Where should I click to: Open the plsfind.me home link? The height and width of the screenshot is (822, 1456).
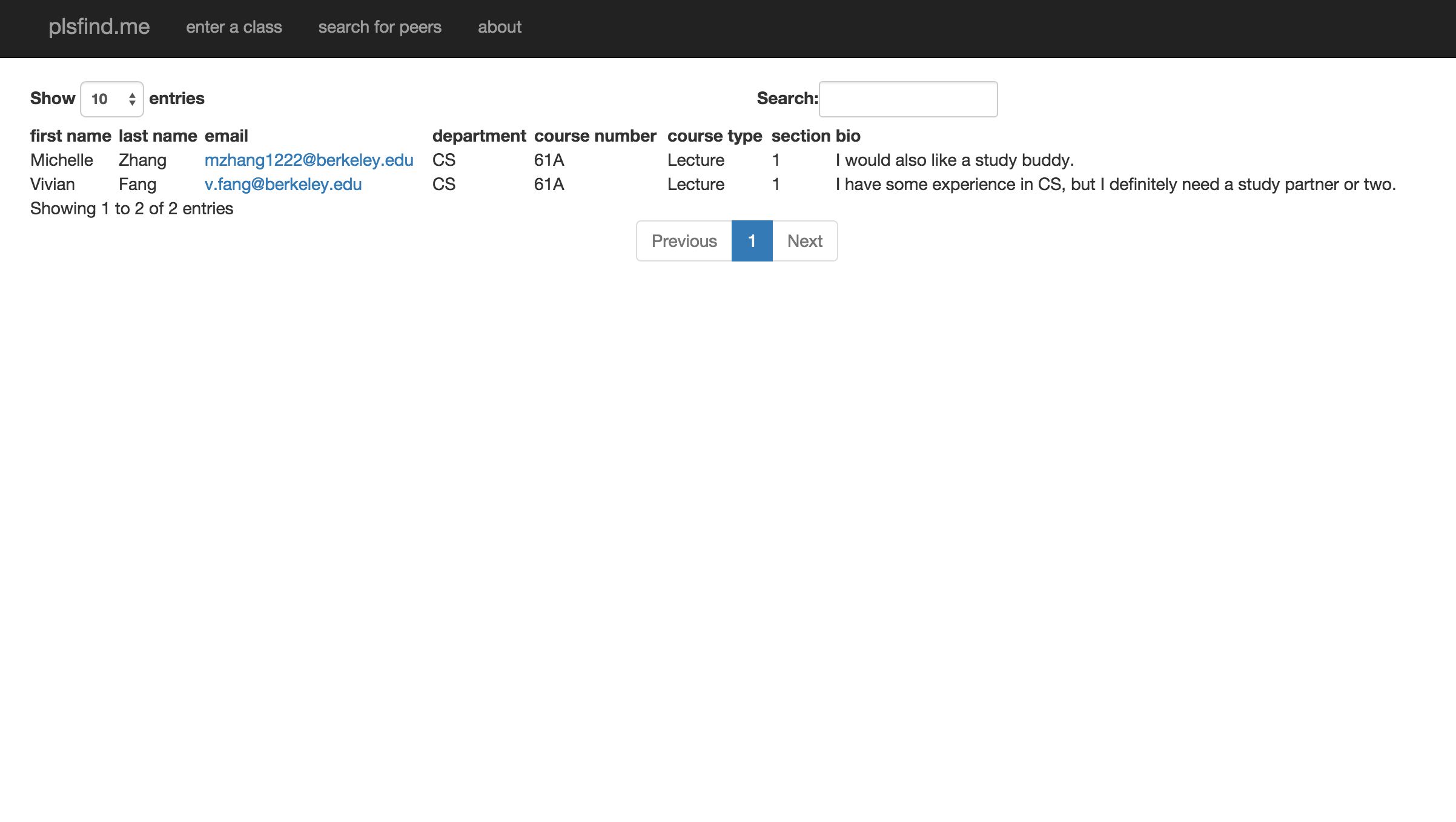[x=99, y=27]
